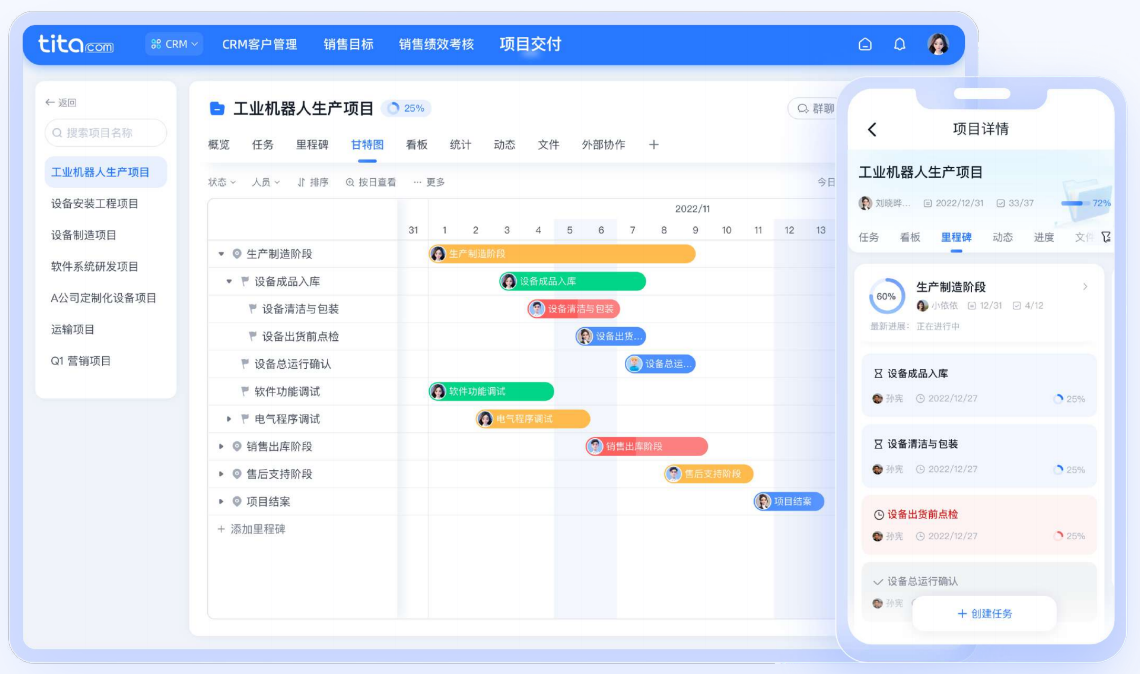Open the CRM module dropdown
Screen dimensions: 1140x674
click(175, 44)
